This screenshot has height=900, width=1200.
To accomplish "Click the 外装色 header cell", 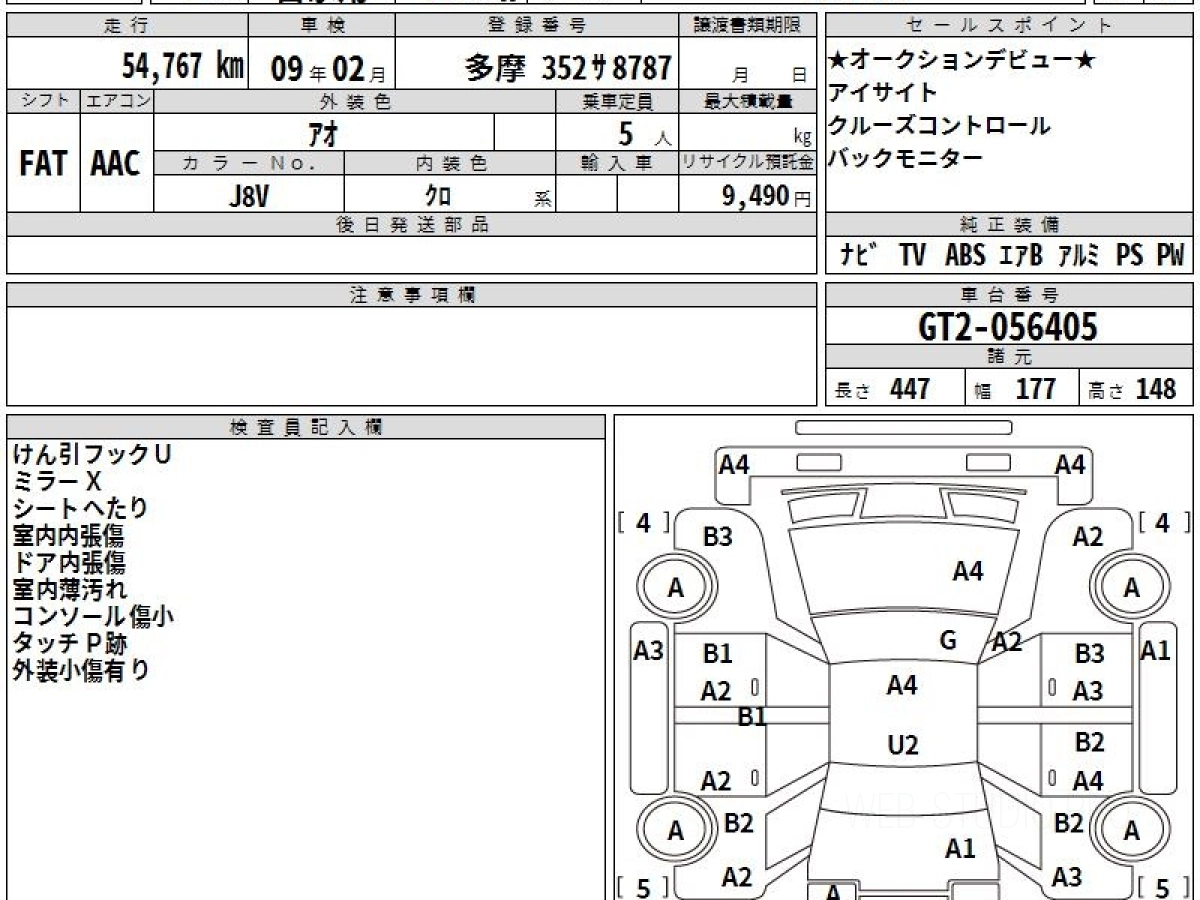I will pos(355,101).
